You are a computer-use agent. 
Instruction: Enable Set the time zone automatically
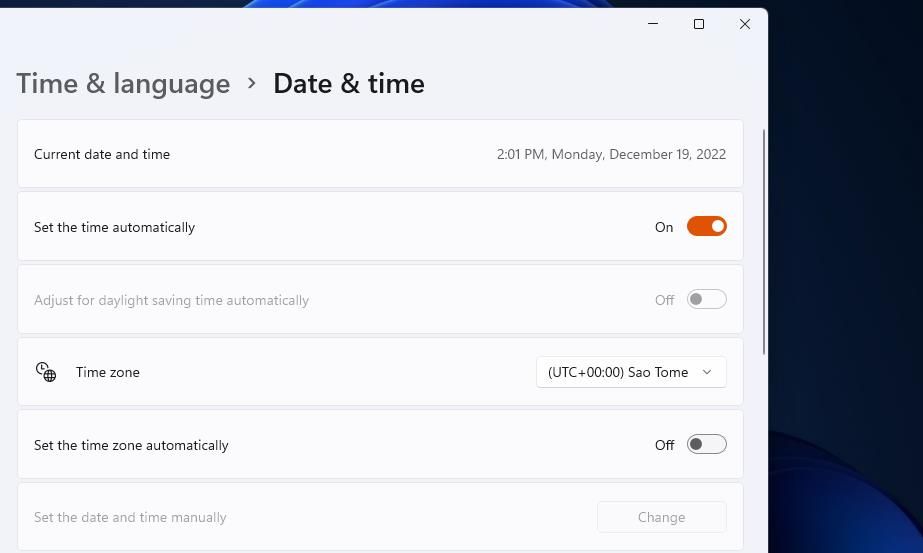click(706, 445)
